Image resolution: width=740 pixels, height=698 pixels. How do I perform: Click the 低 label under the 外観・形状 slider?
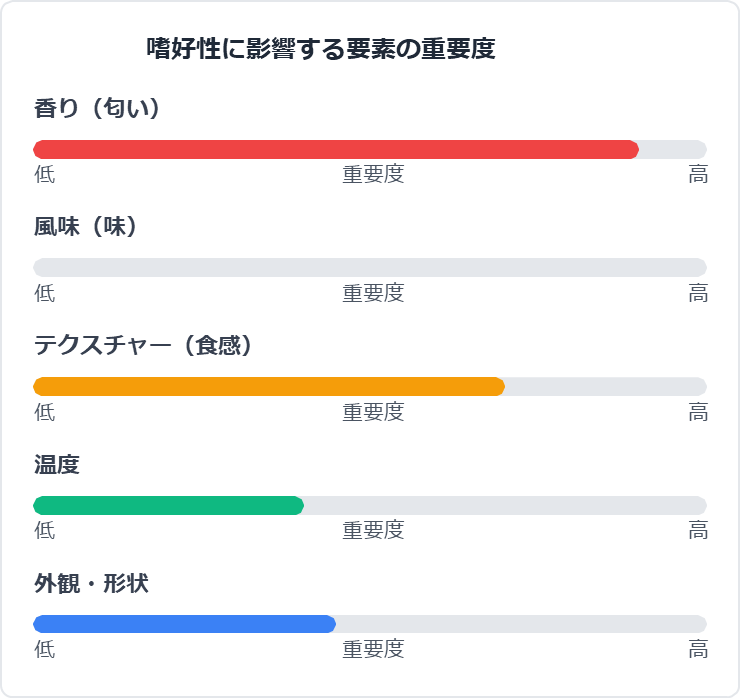point(45,650)
